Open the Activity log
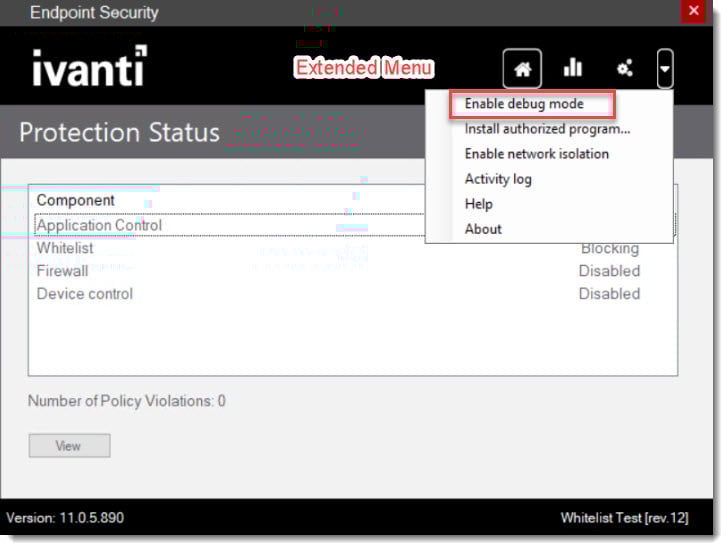 [x=498, y=179]
